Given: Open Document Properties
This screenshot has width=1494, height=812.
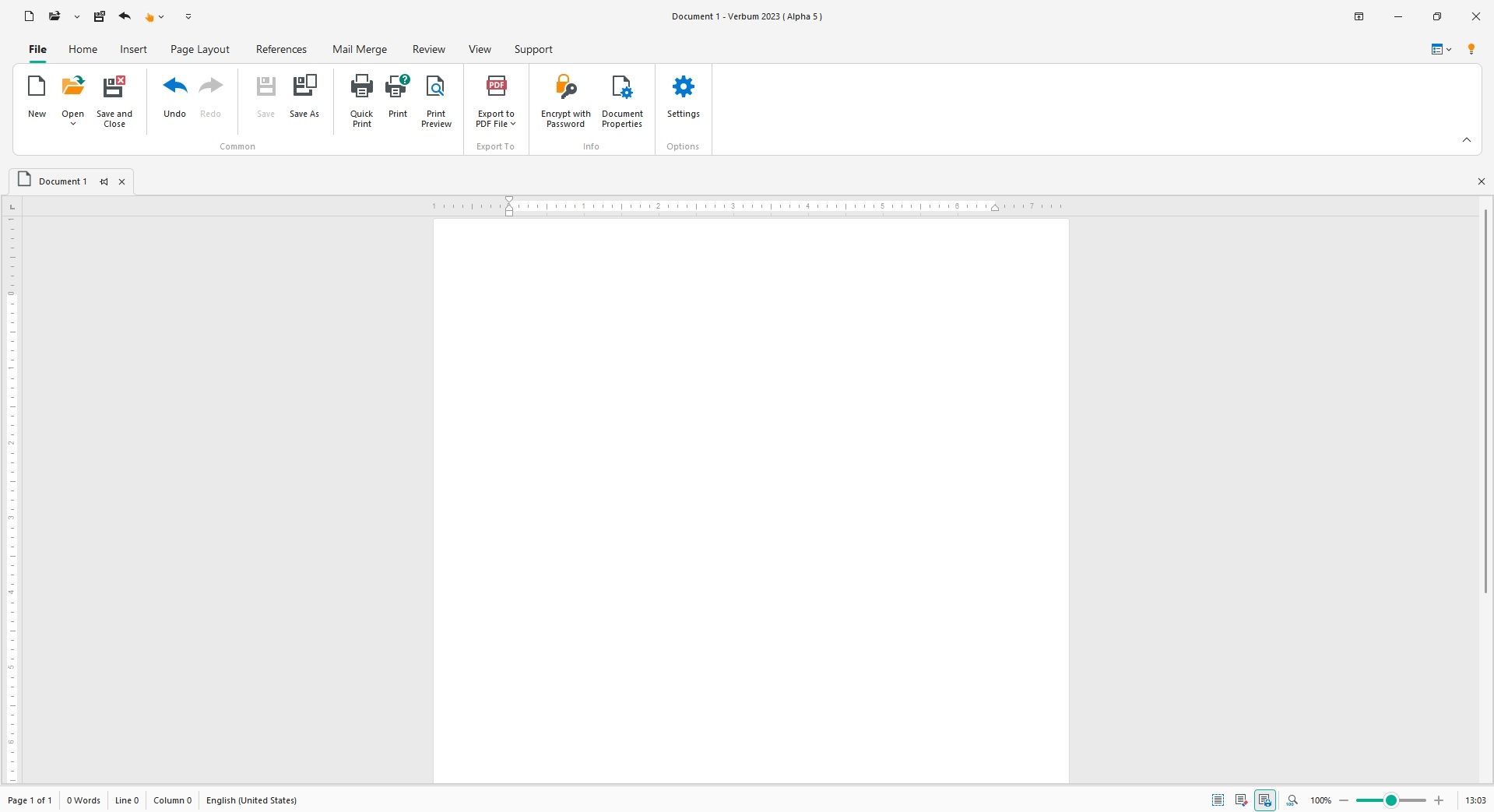Looking at the screenshot, I should point(621,100).
